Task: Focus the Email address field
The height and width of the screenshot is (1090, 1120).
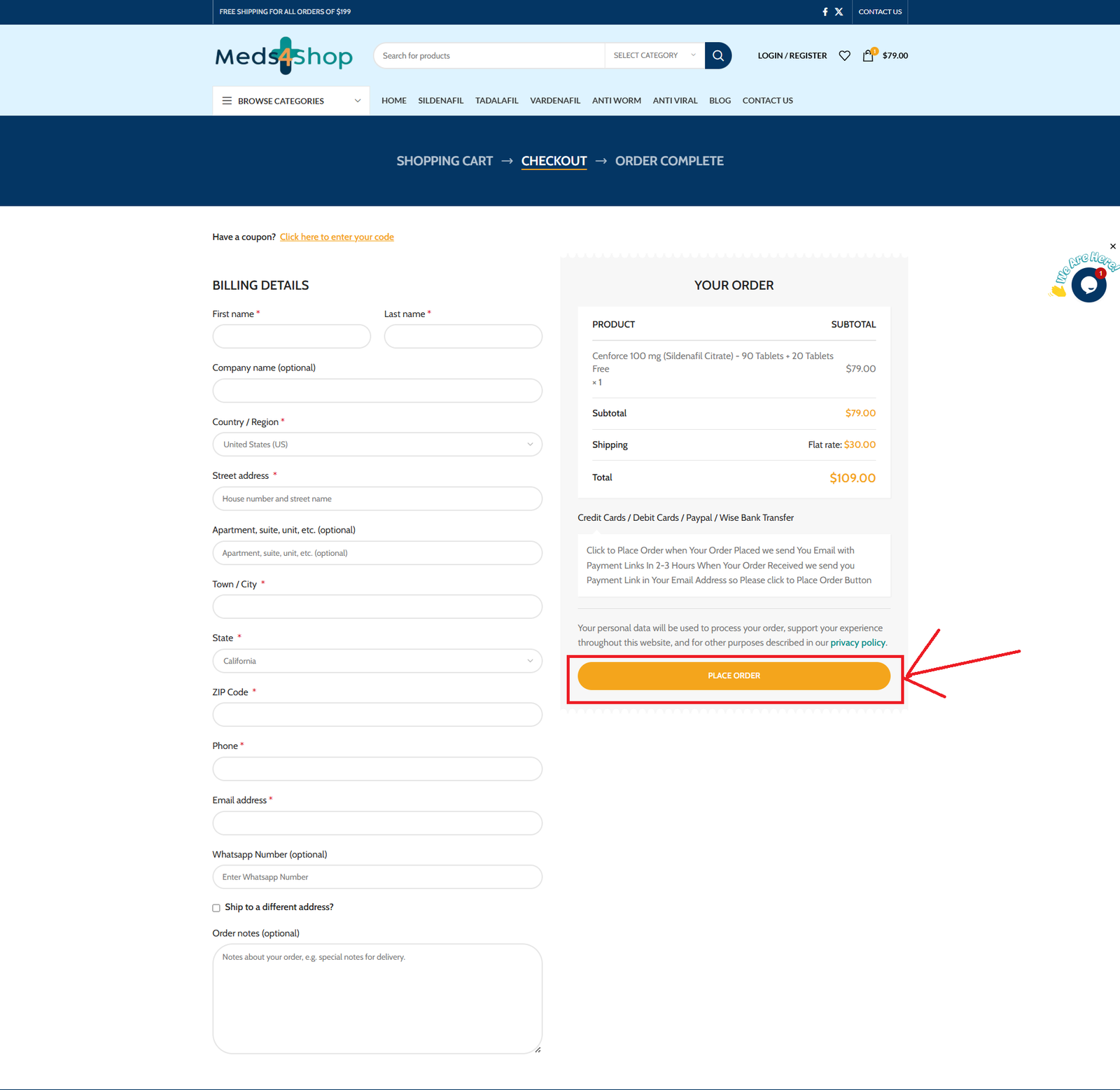Action: tap(377, 823)
